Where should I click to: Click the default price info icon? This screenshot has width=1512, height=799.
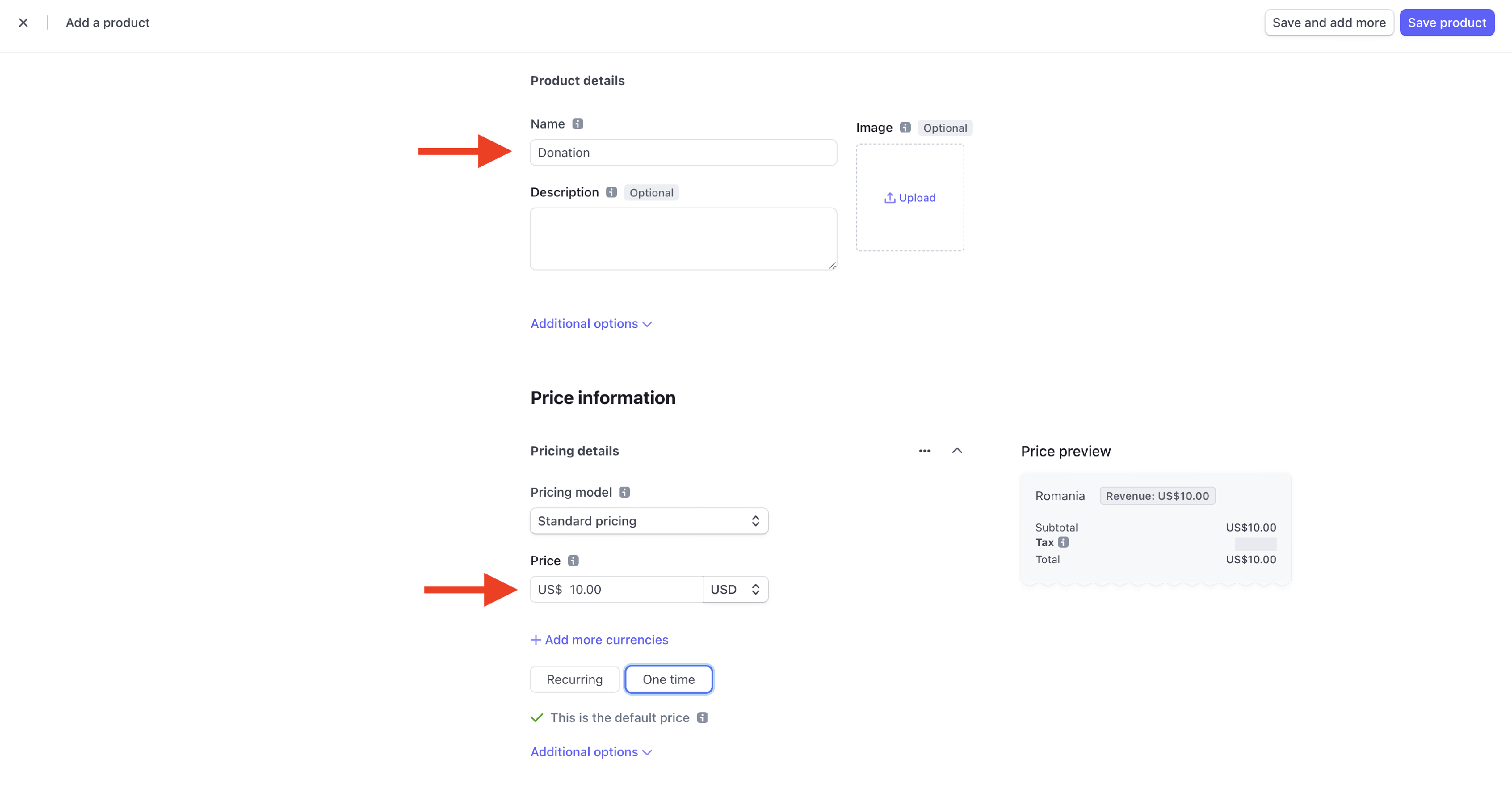click(x=702, y=717)
